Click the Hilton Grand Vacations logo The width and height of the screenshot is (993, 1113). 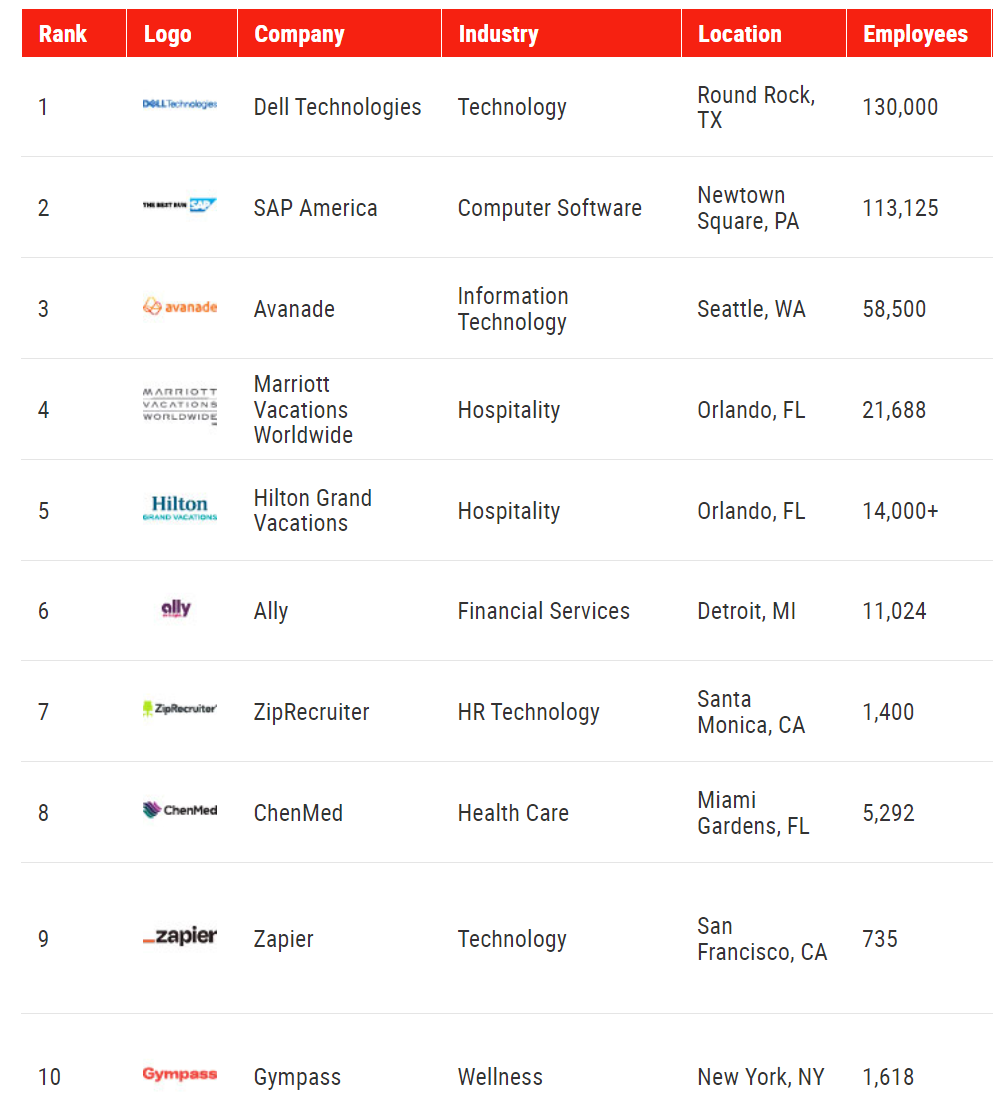pyautogui.click(x=180, y=509)
